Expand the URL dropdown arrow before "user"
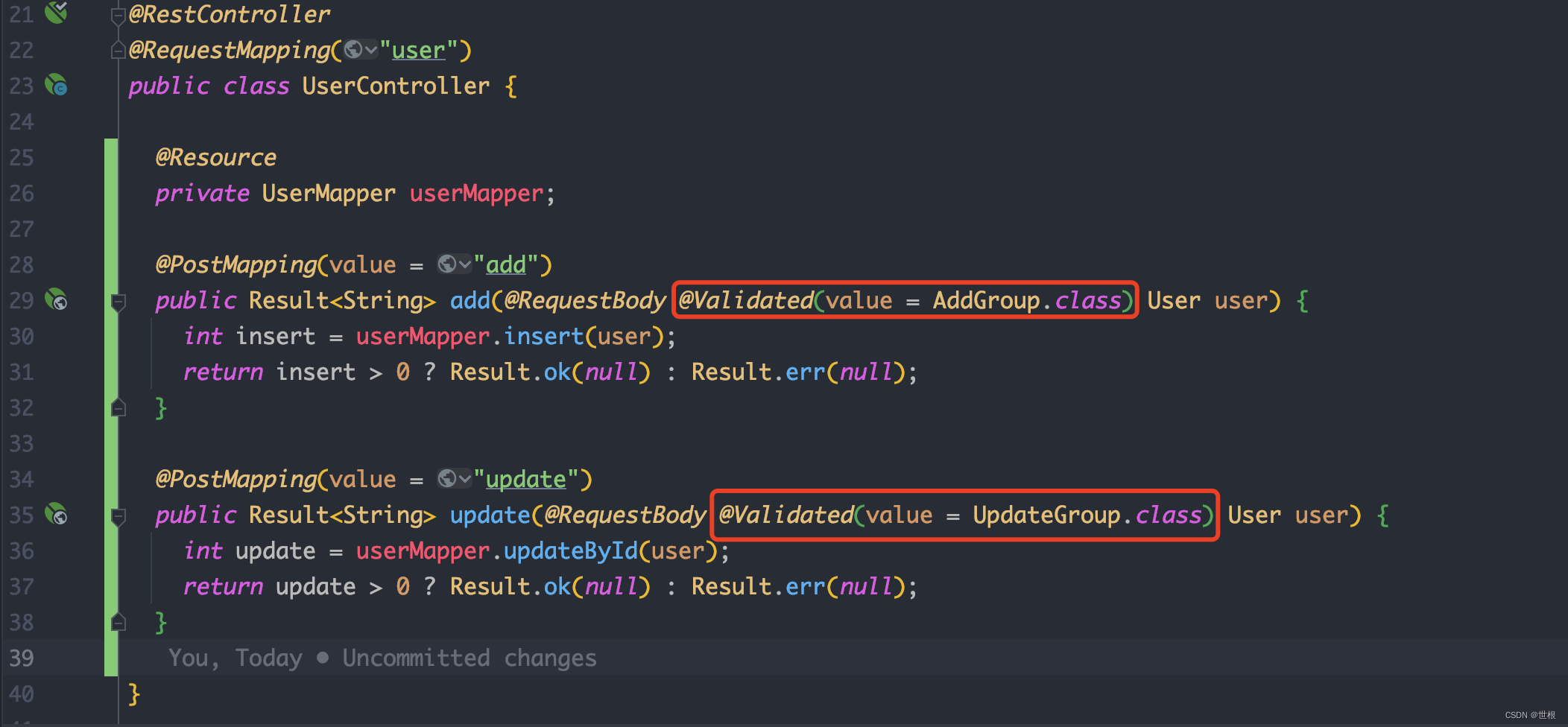 click(x=371, y=50)
